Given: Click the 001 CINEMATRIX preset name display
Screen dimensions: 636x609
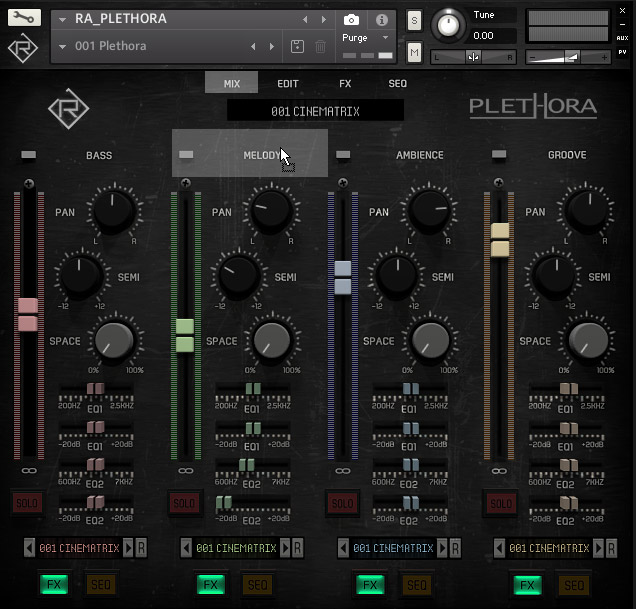Looking at the screenshot, I should (x=315, y=111).
